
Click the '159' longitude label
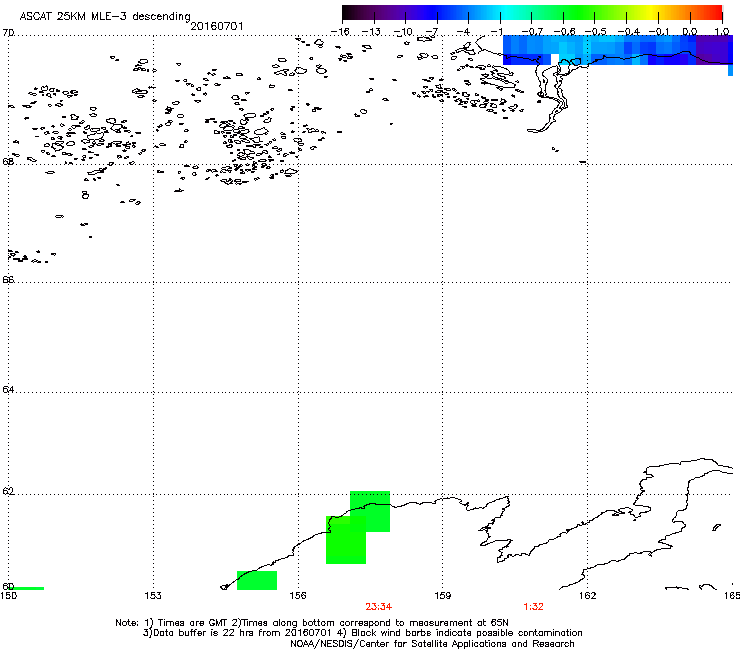pyautogui.click(x=442, y=596)
